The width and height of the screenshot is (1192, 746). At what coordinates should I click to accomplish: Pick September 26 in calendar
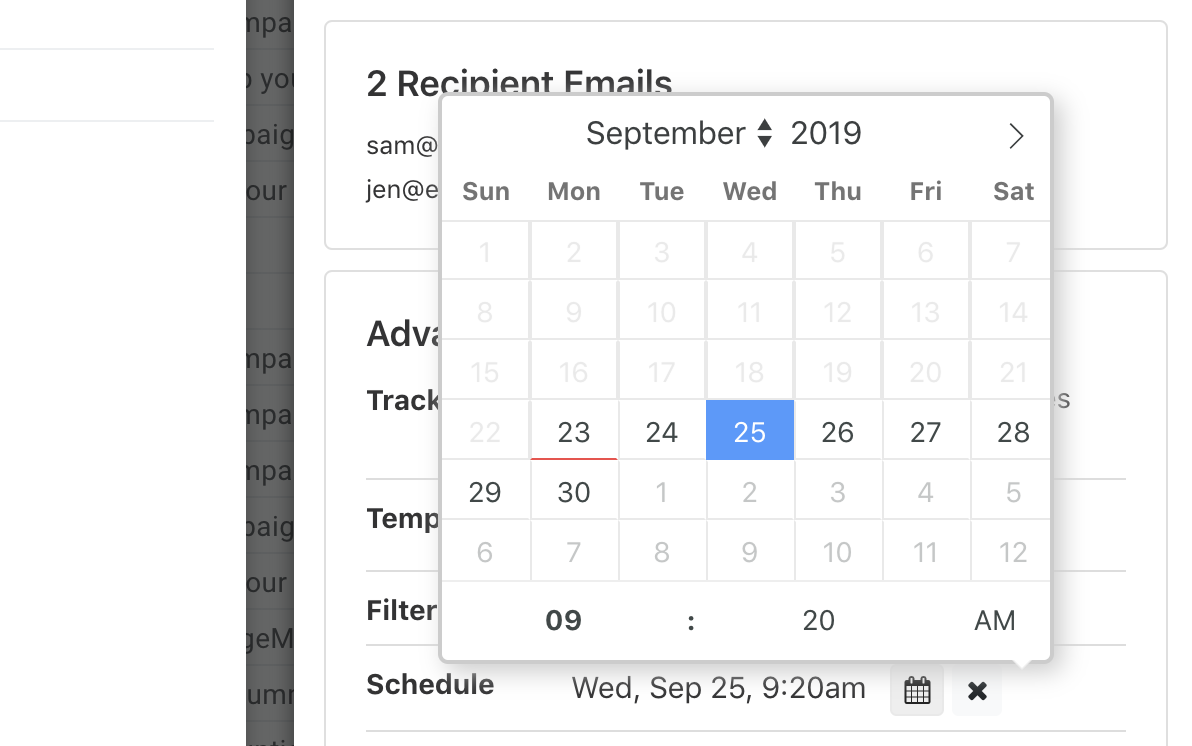point(838,432)
